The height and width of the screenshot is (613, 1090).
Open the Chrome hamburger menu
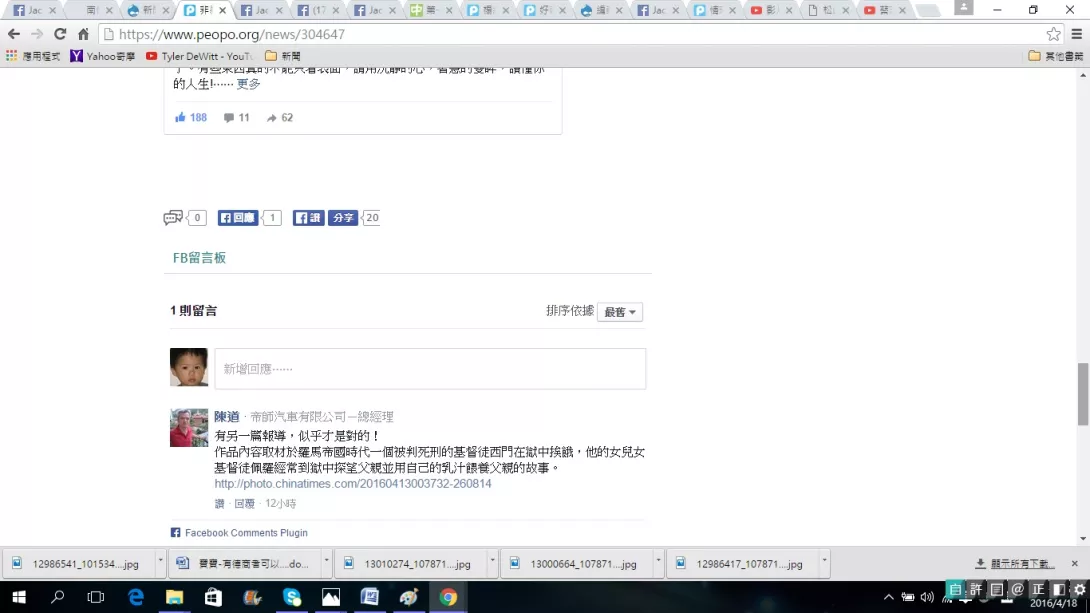pos(1076,34)
